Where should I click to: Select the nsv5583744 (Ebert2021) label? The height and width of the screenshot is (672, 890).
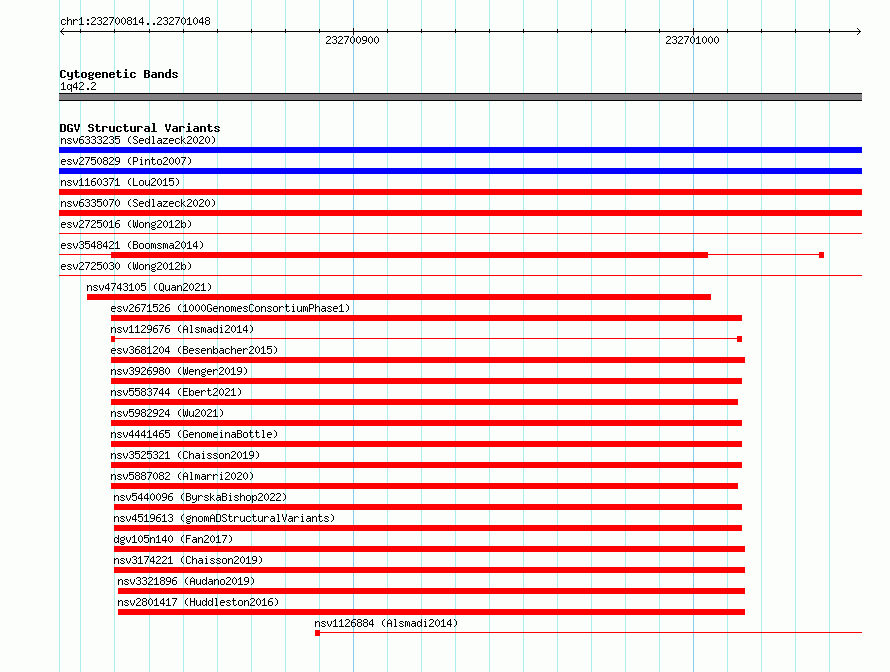[x=176, y=392]
